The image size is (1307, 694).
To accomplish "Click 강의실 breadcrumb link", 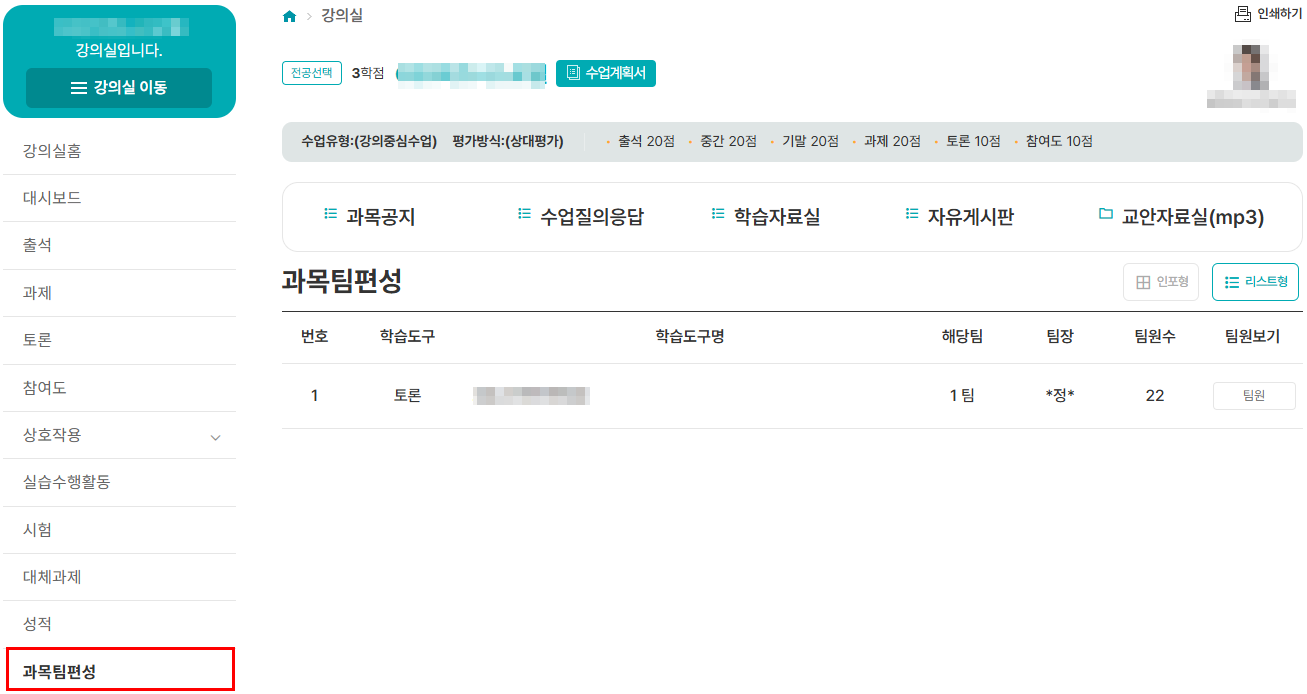I will [x=342, y=15].
